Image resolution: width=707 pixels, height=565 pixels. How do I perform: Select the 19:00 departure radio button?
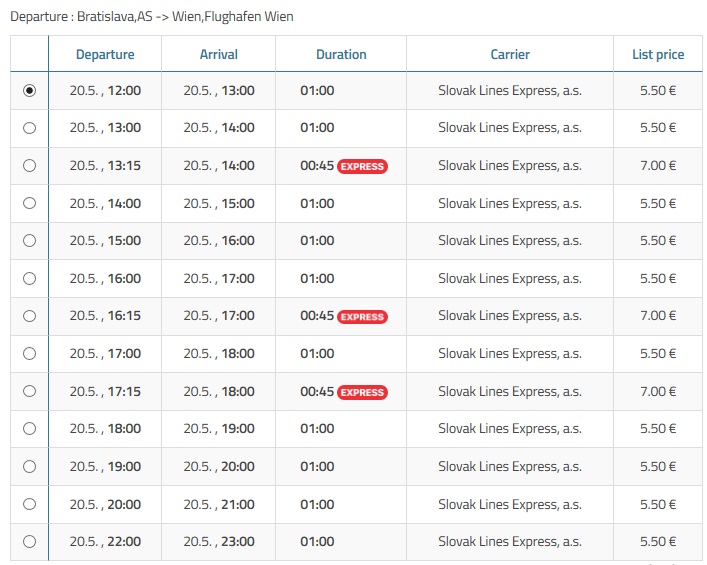(x=29, y=466)
